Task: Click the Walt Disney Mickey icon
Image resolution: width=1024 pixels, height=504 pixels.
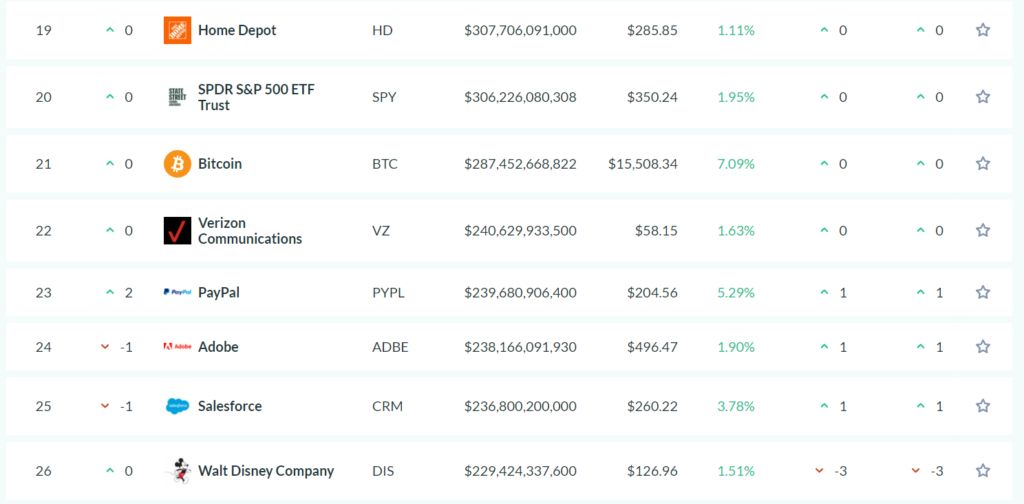Action: click(177, 471)
